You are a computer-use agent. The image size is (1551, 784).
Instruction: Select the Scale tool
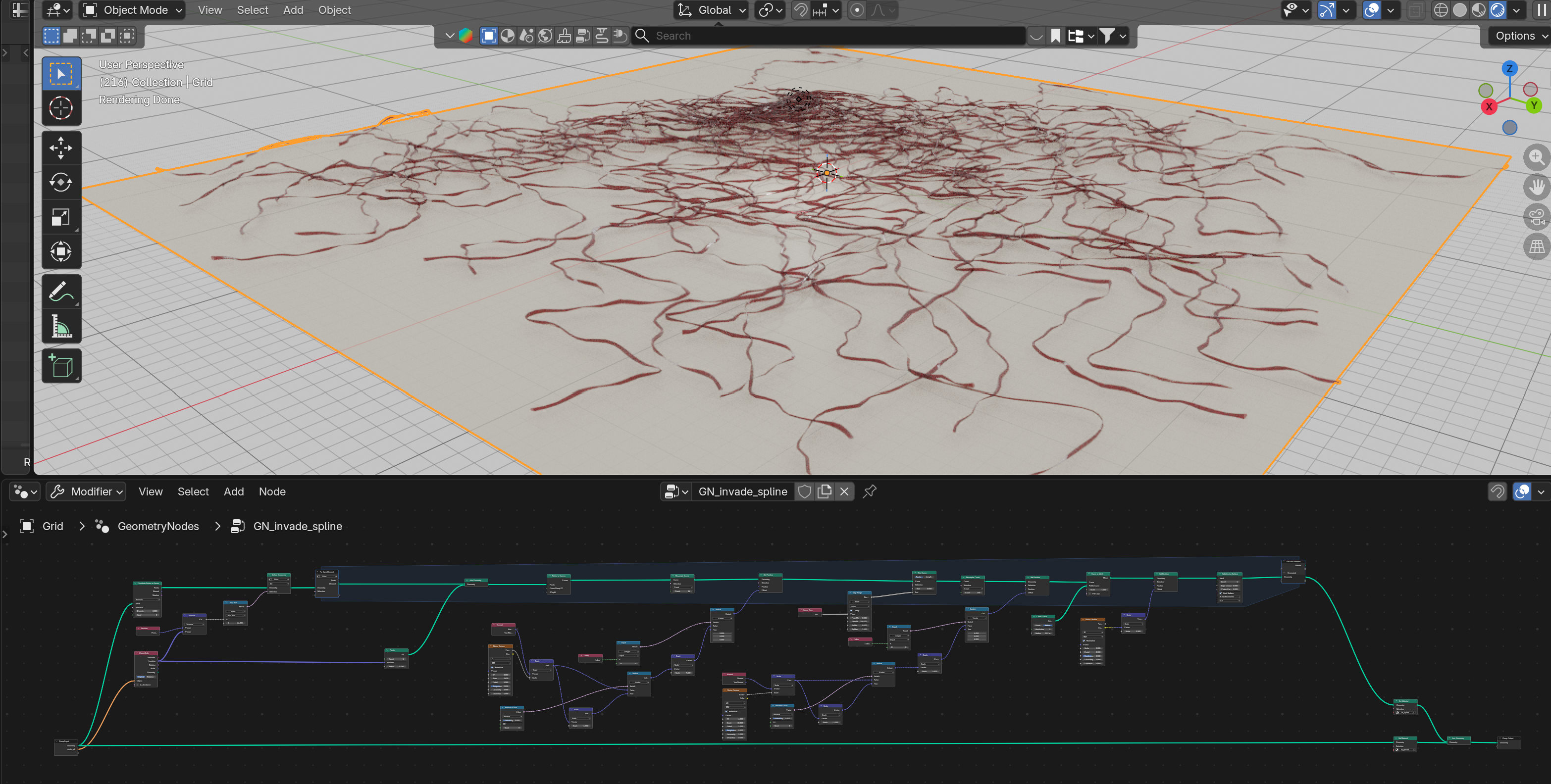pos(61,217)
